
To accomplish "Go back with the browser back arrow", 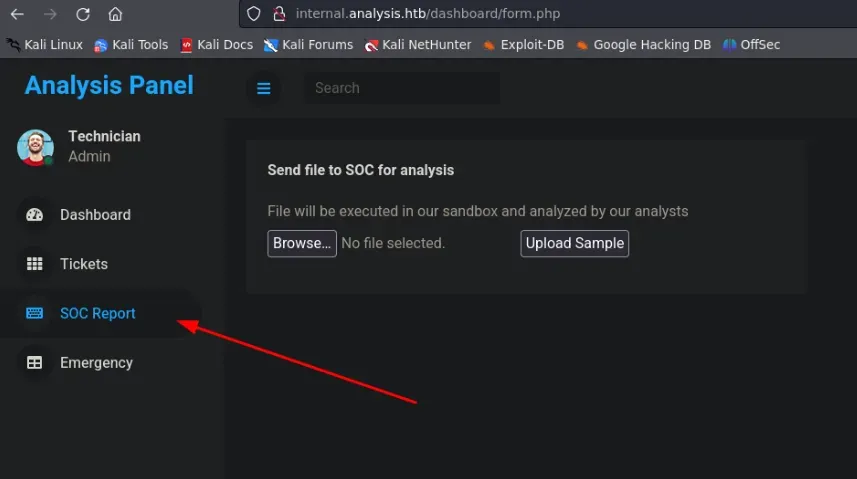I will [17, 14].
